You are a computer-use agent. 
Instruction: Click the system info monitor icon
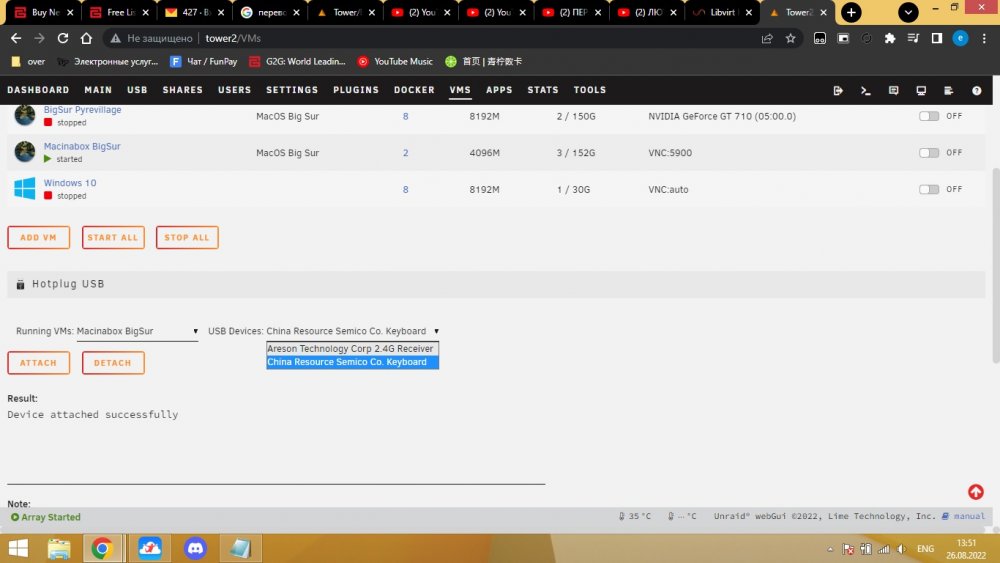pyautogui.click(x=921, y=91)
